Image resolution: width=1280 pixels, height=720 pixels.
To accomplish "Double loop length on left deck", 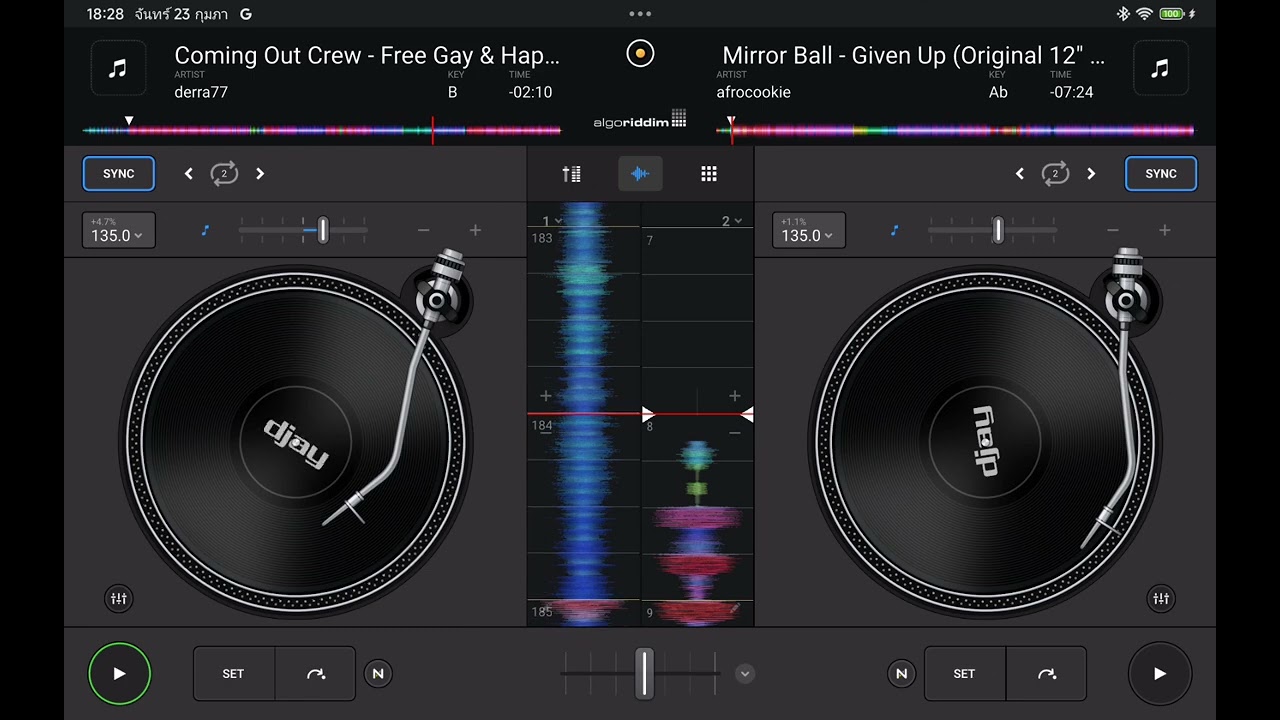I will pyautogui.click(x=260, y=174).
